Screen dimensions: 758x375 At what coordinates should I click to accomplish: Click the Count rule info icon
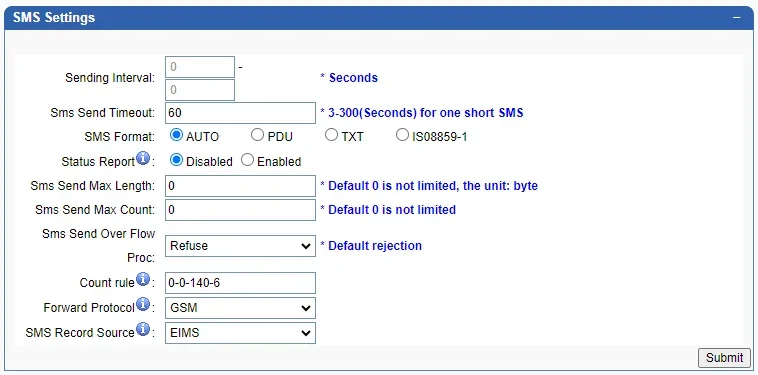[x=143, y=279]
